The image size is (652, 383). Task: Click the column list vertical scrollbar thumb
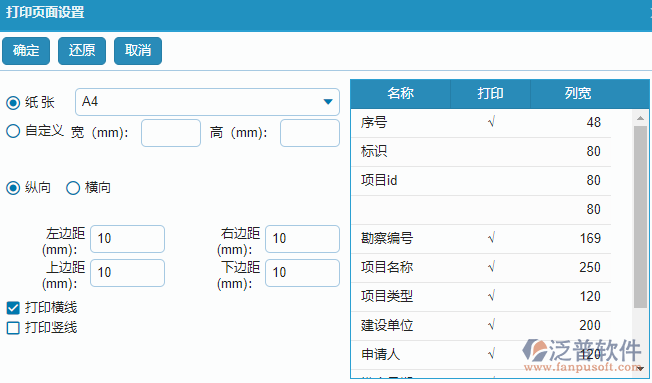click(640, 217)
